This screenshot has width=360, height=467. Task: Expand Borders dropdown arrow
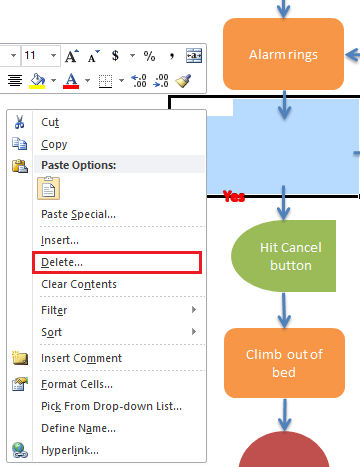click(x=121, y=81)
